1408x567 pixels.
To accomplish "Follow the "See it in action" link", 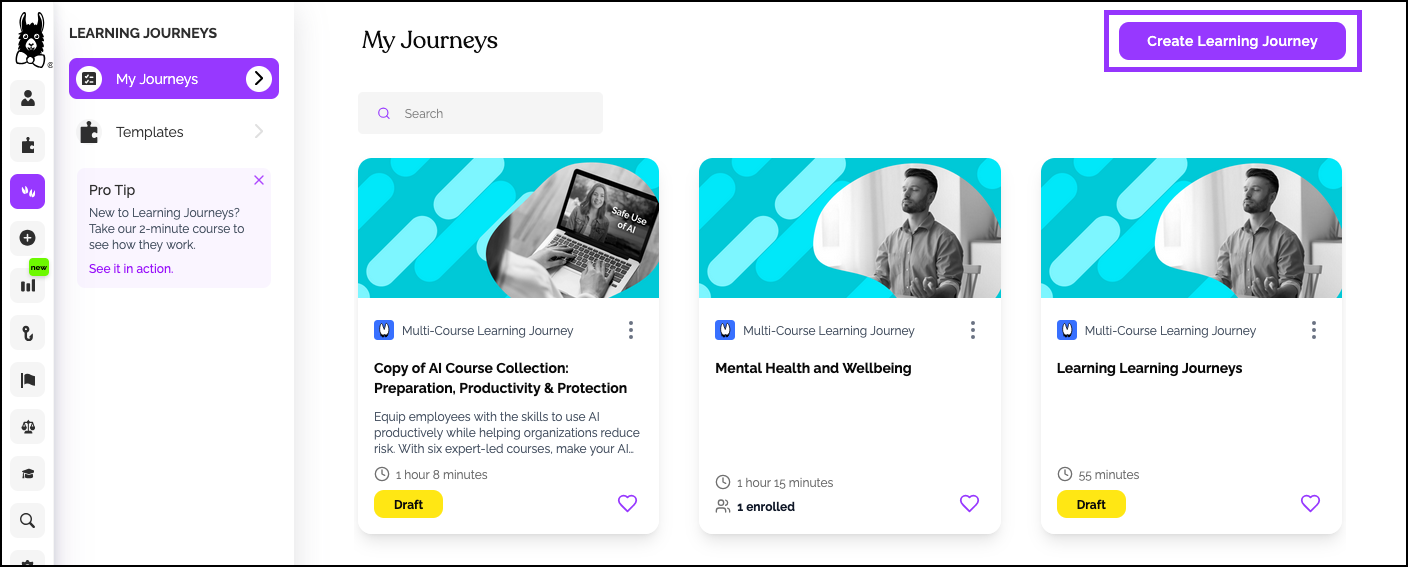I will tap(131, 269).
